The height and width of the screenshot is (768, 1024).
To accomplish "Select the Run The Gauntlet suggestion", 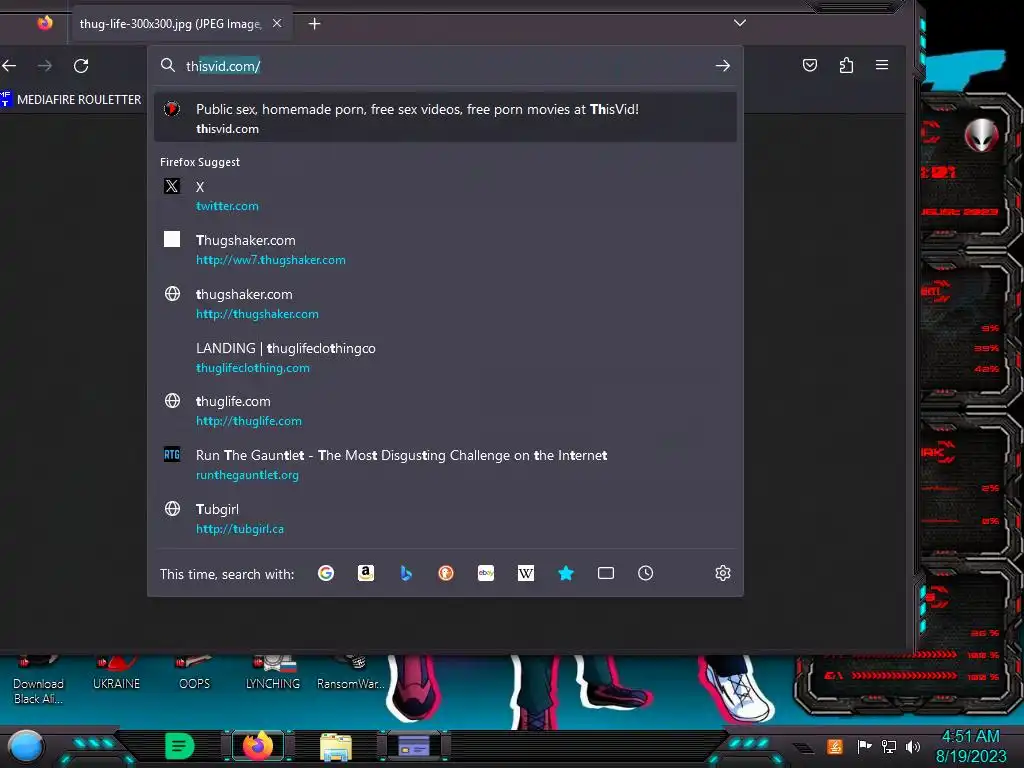I will tap(445, 465).
